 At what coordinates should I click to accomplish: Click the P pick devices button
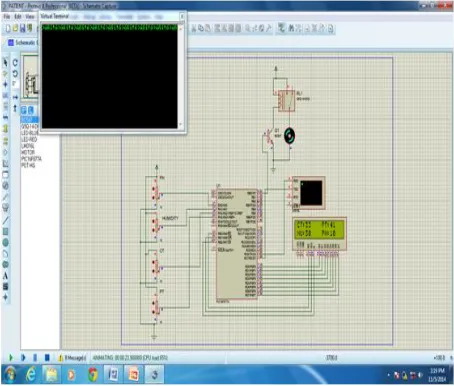coord(24,110)
